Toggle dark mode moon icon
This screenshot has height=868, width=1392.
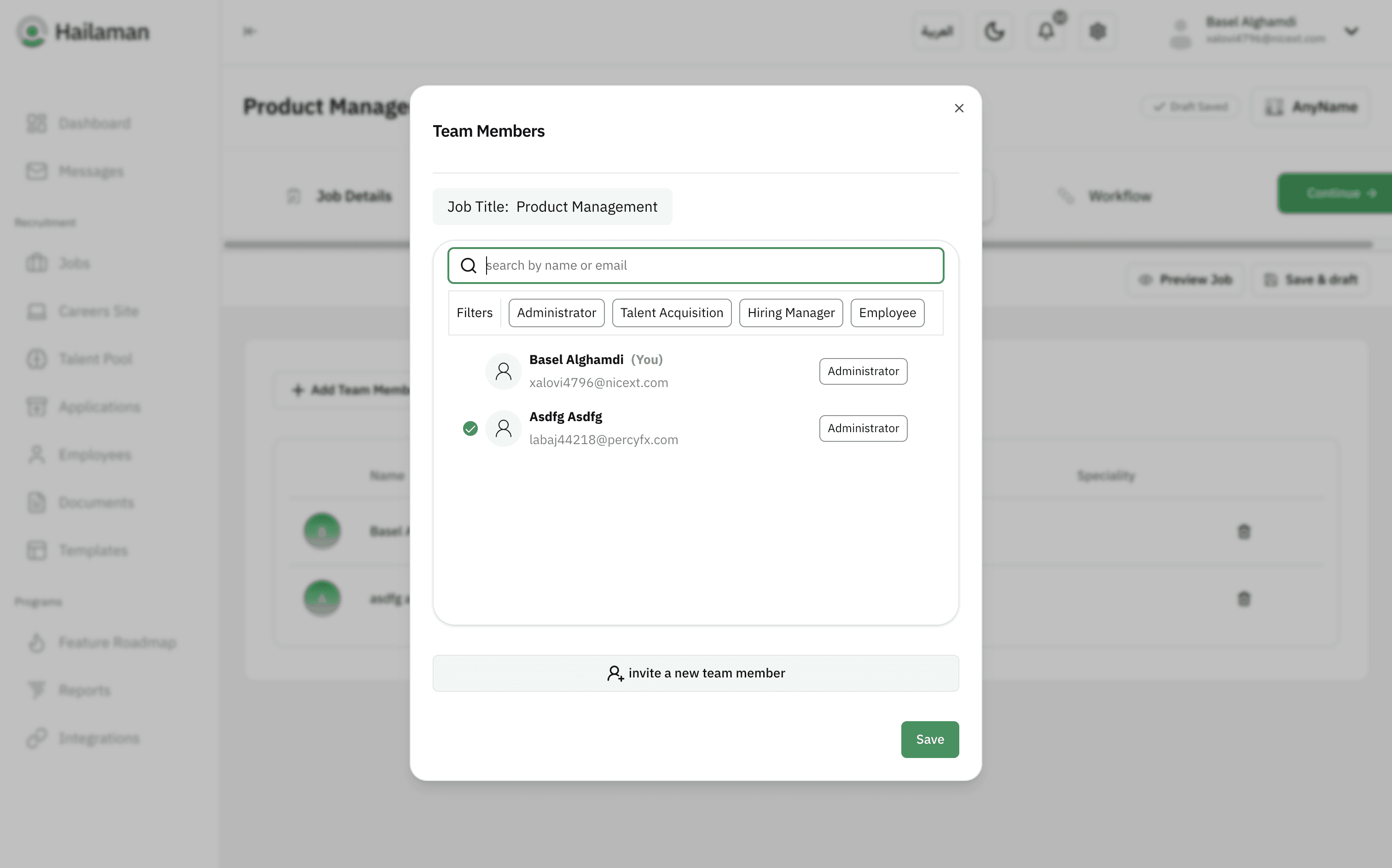coord(994,31)
